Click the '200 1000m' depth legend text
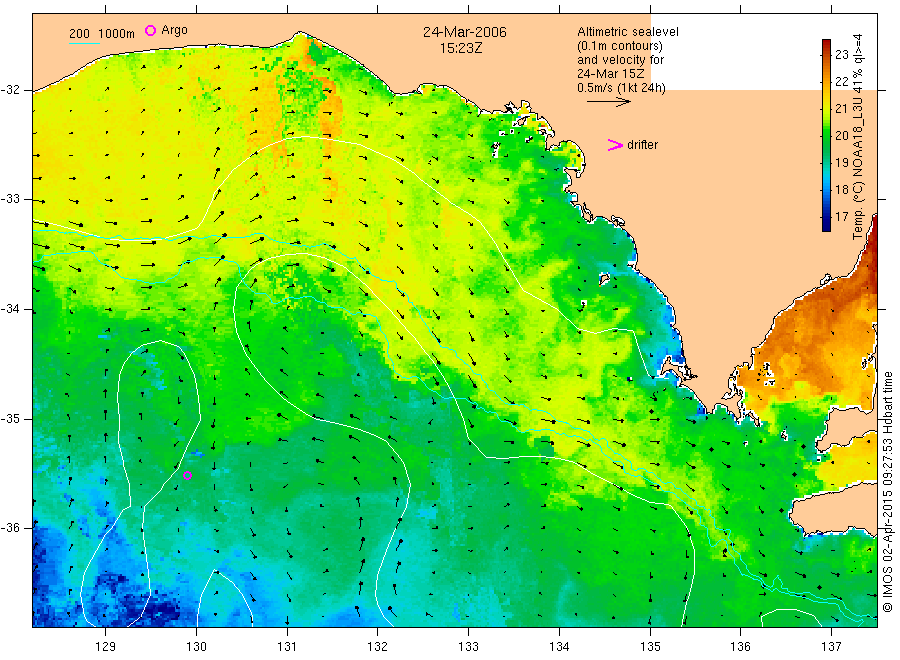The image size is (900, 660). click(x=102, y=34)
